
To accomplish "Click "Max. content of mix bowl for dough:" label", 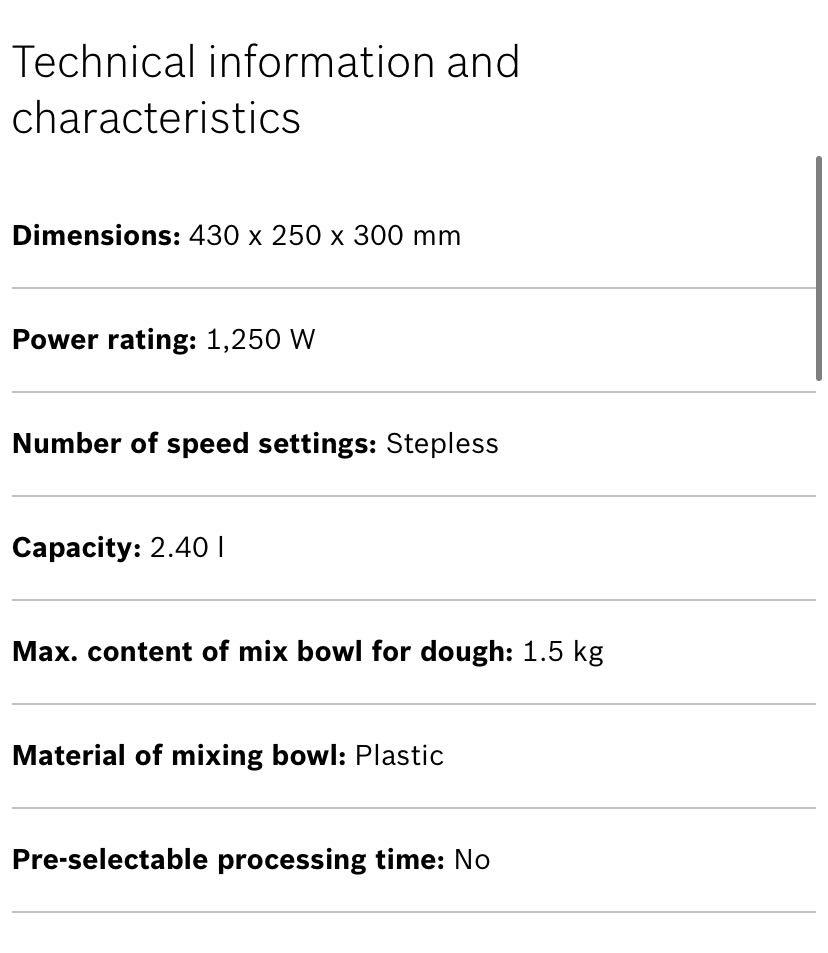I will pyautogui.click(x=262, y=652).
